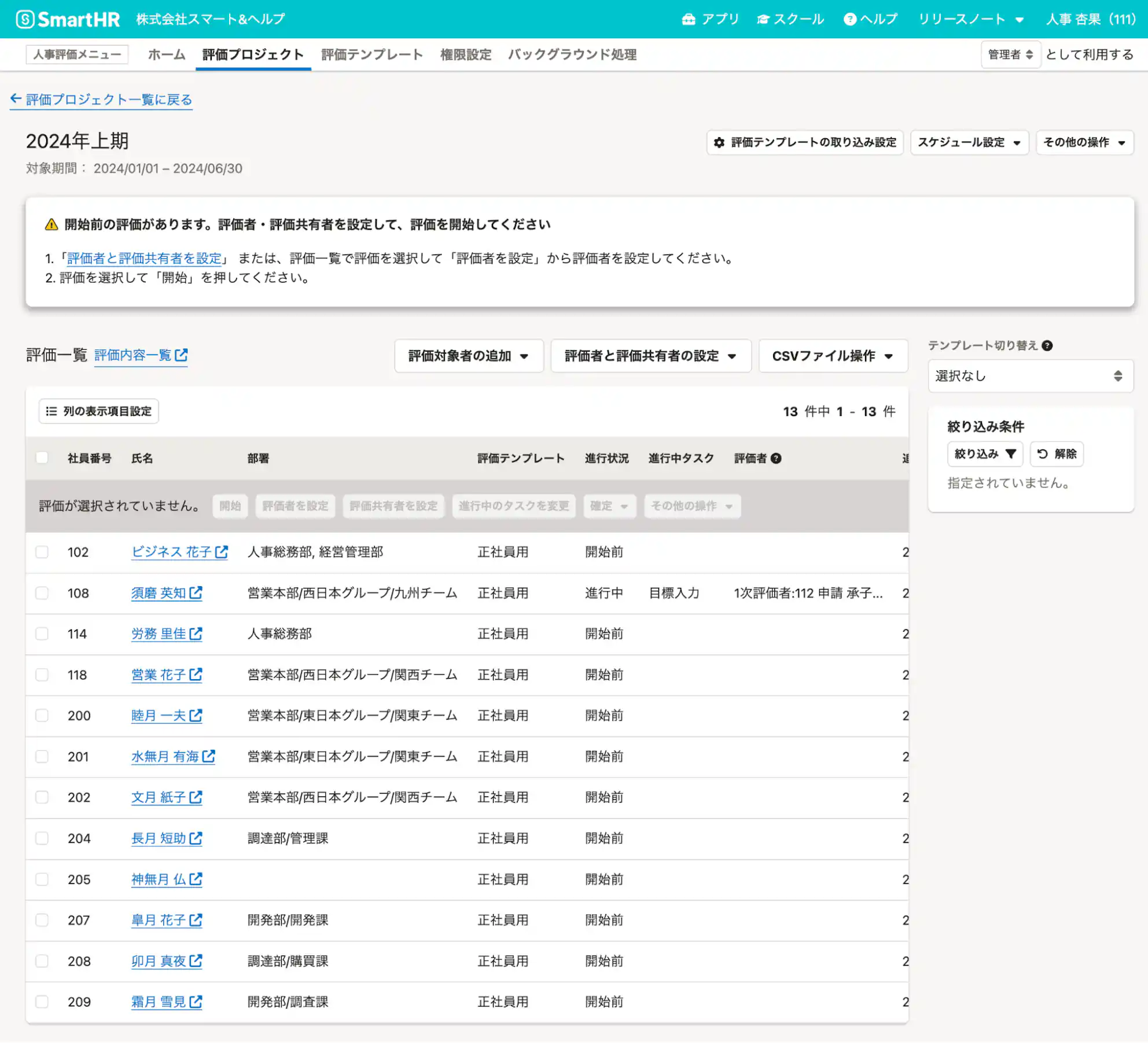The image size is (1148, 1043).
Task: Click 1次評価者:112 申請 承子 cell
Action: [x=808, y=593]
